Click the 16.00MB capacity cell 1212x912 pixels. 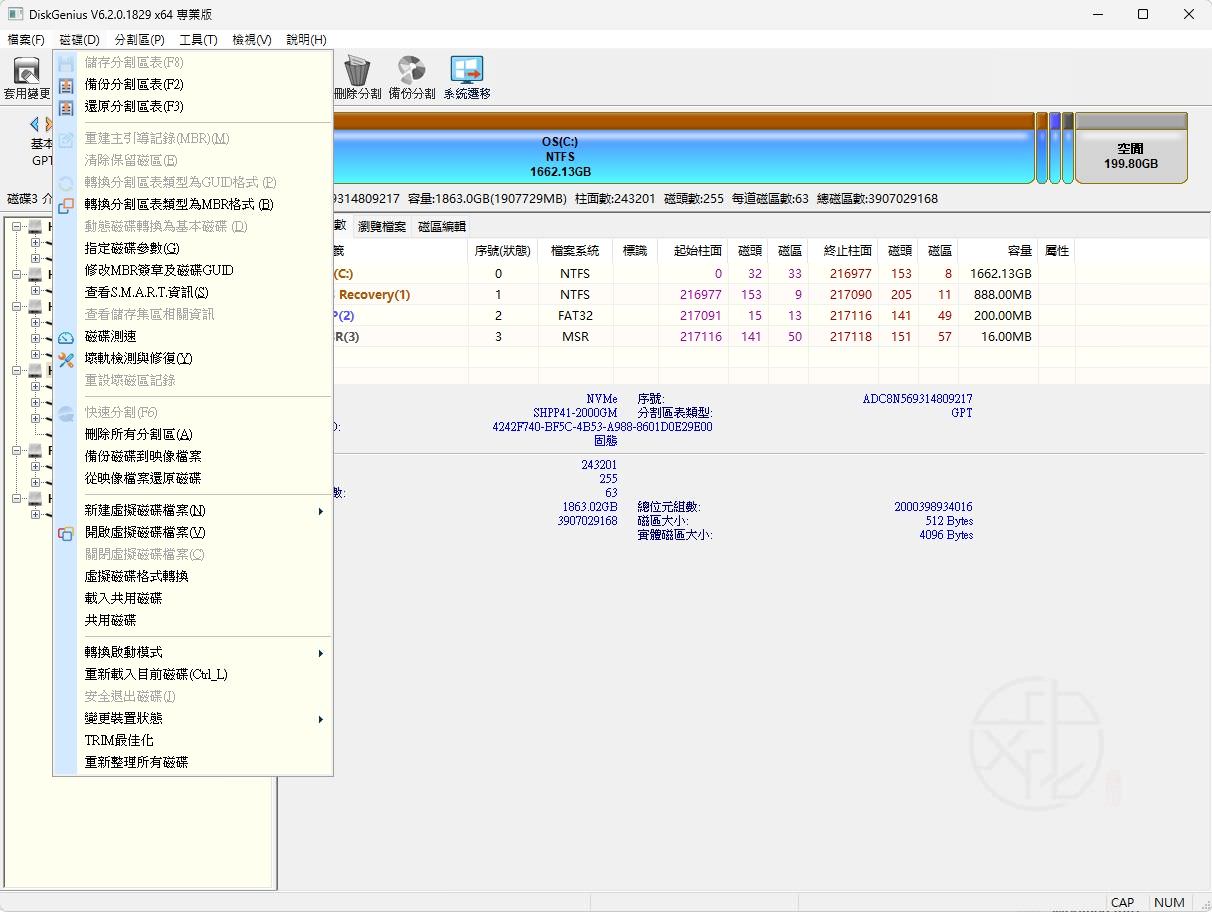click(x=1006, y=337)
